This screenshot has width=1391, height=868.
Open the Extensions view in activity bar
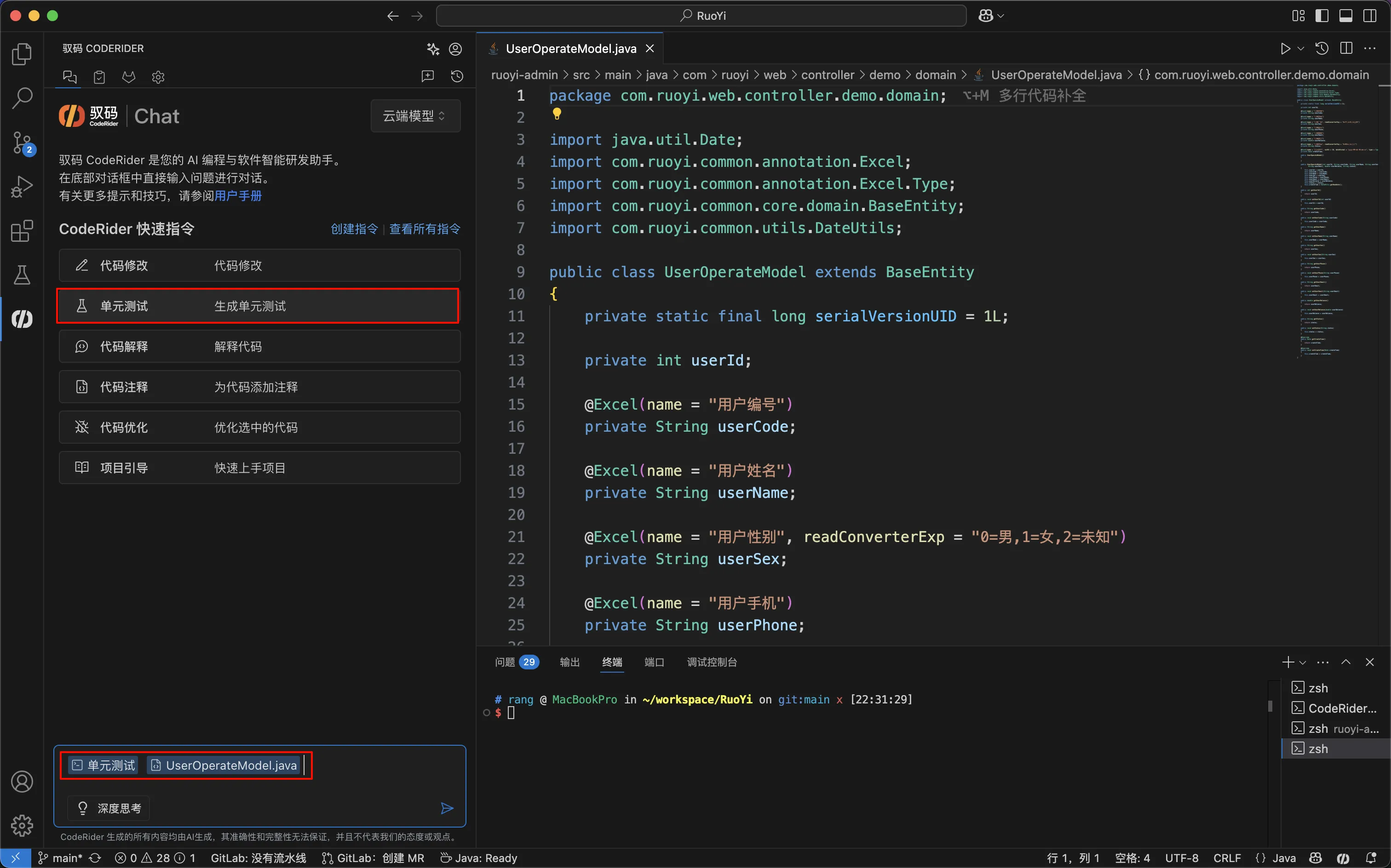pos(22,231)
